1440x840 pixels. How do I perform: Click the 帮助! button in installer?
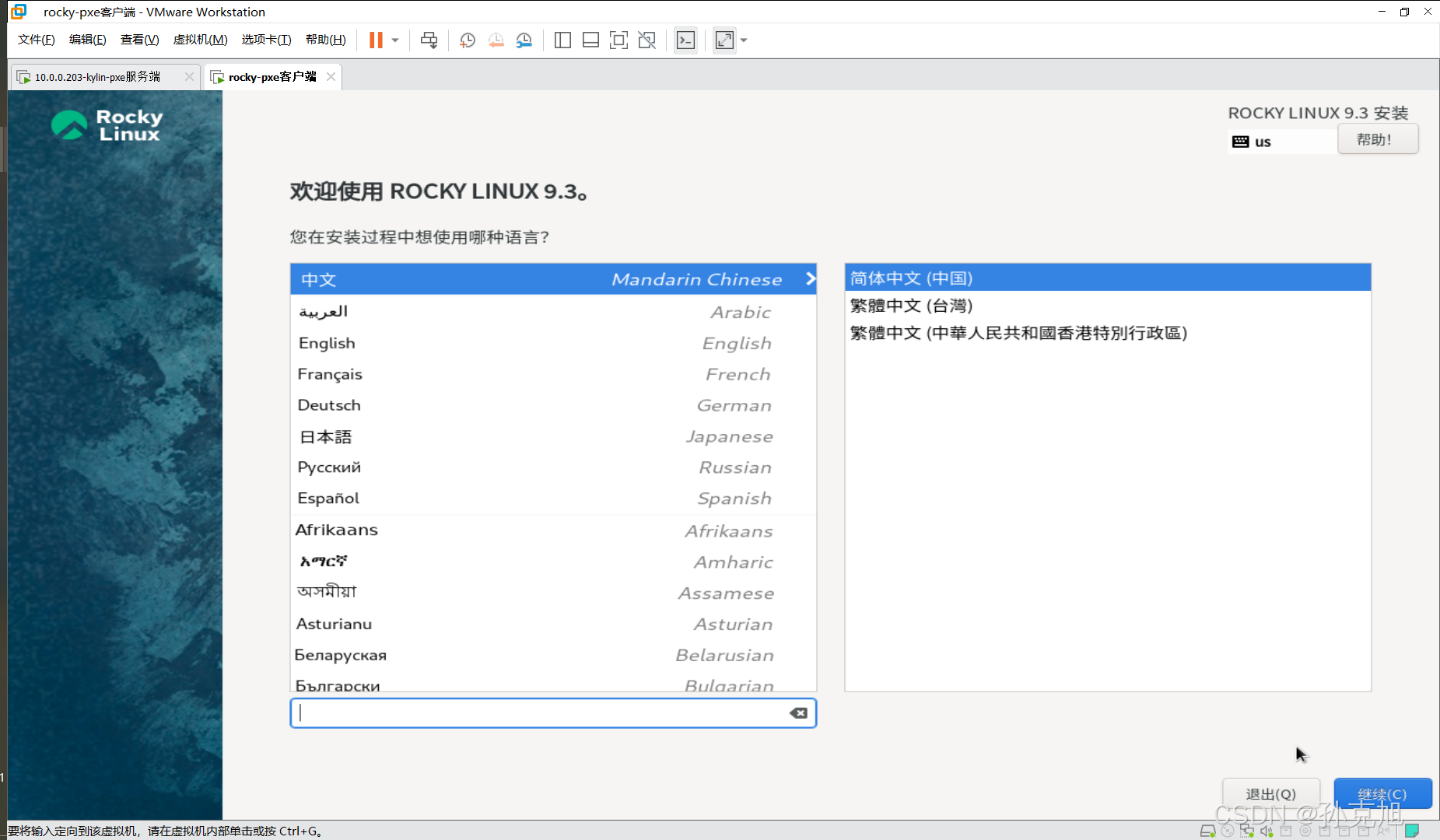(x=1377, y=140)
